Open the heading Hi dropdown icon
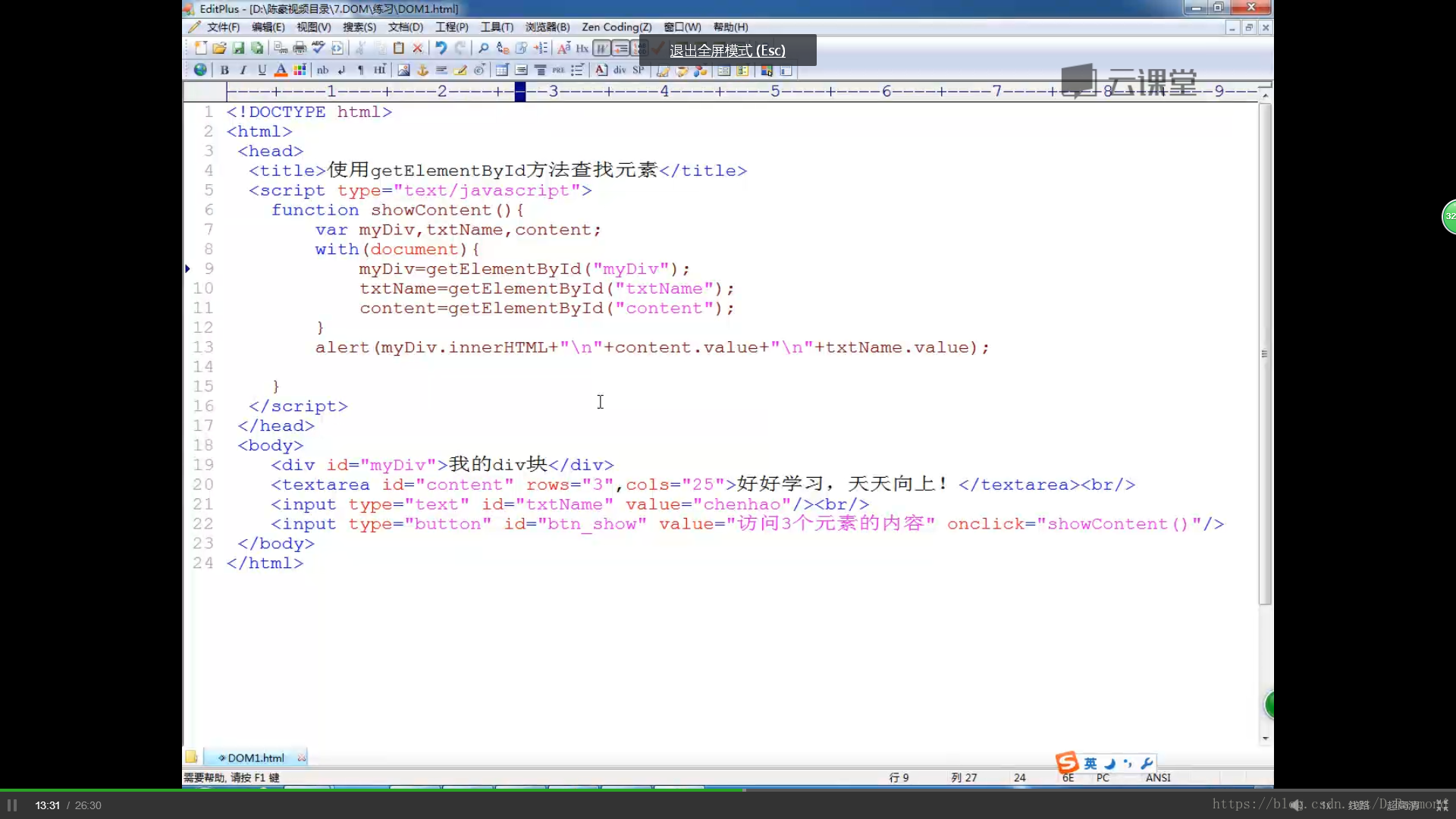 379,70
